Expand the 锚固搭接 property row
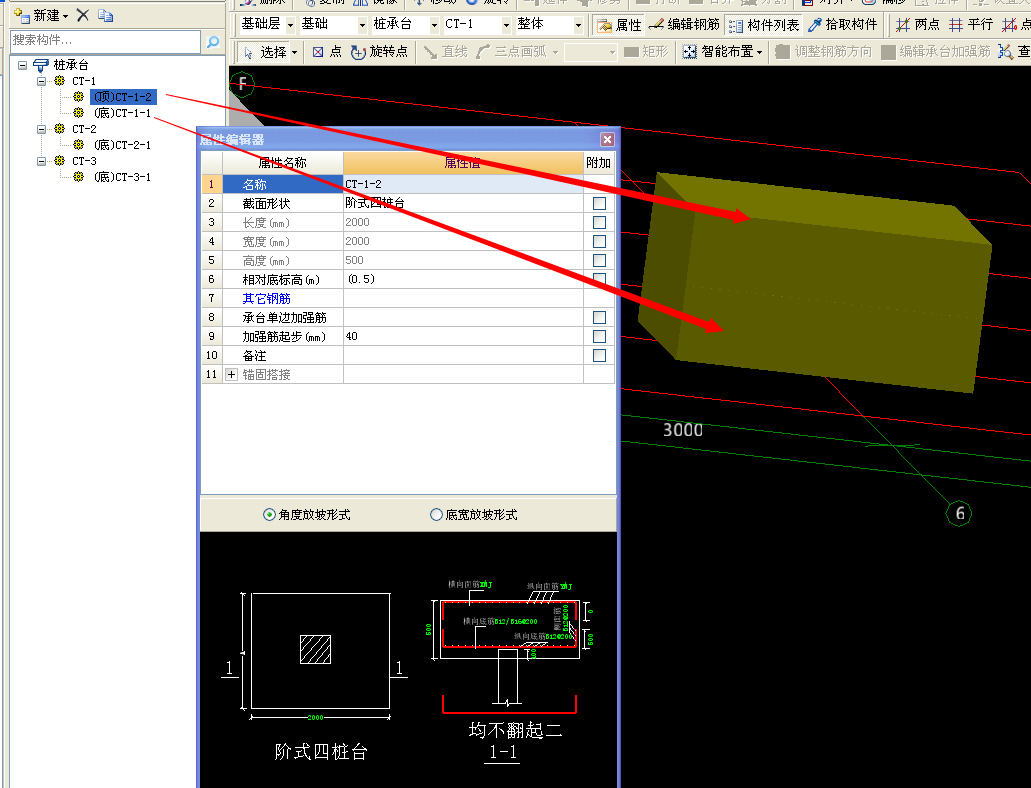This screenshot has width=1031, height=788. [x=231, y=374]
